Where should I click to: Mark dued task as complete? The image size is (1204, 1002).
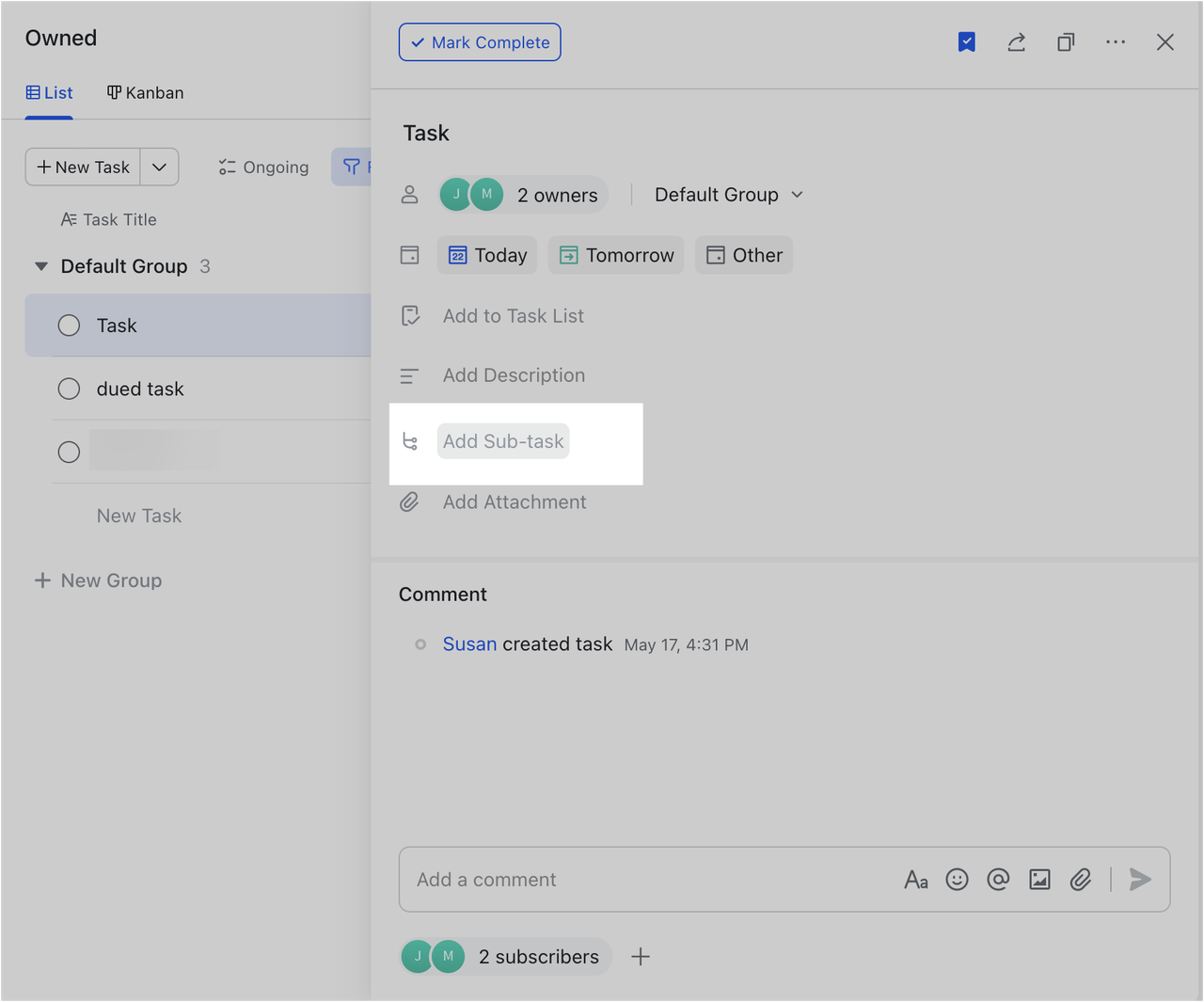(x=69, y=389)
